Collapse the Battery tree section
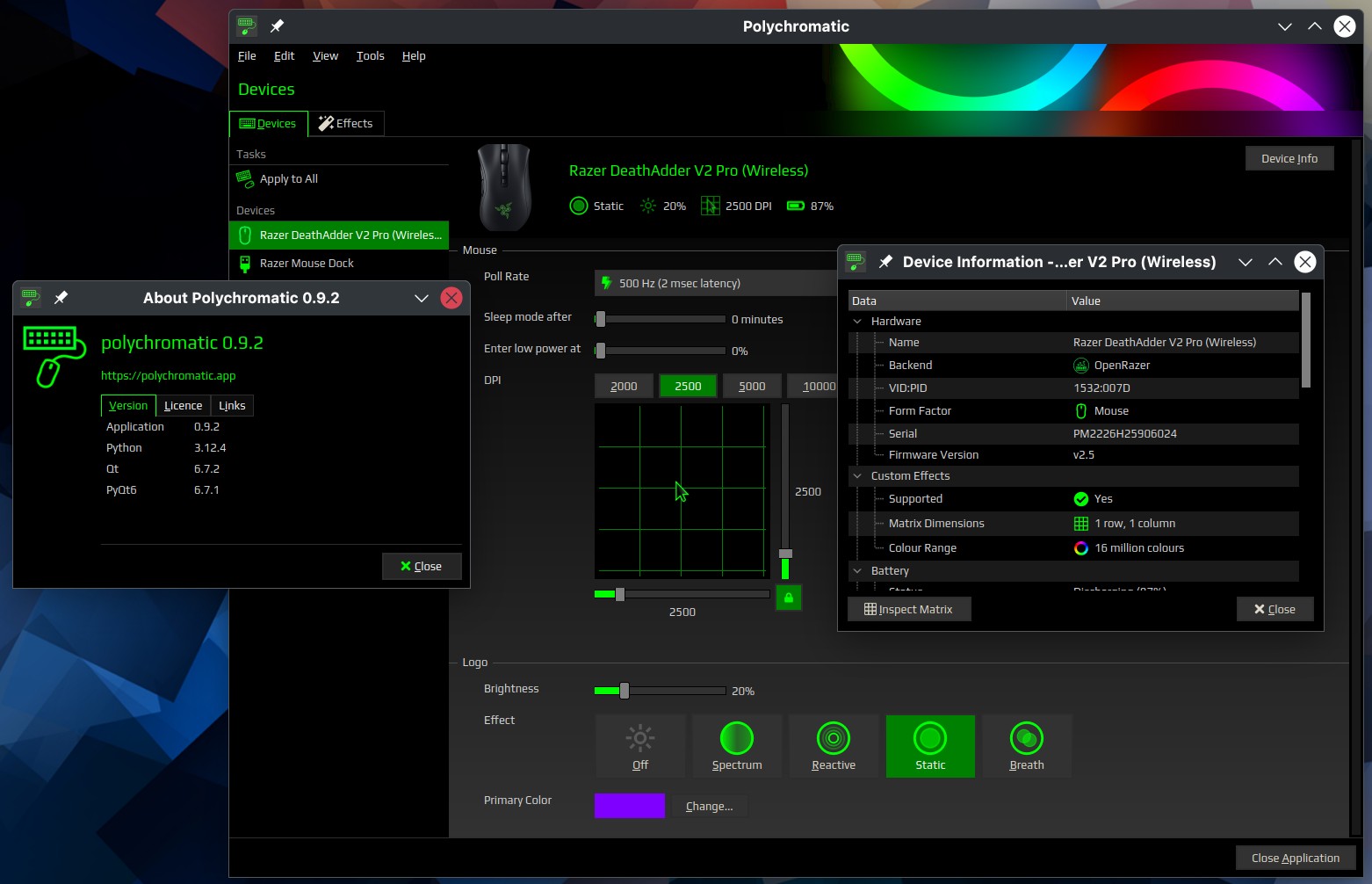Image resolution: width=1372 pixels, height=884 pixels. (x=857, y=571)
